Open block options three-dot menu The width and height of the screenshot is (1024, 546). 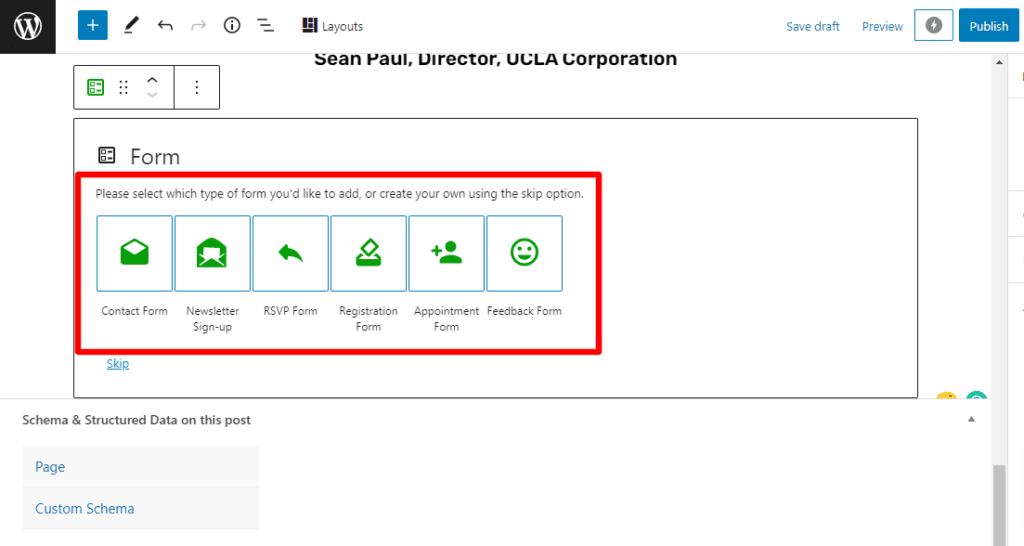tap(197, 87)
